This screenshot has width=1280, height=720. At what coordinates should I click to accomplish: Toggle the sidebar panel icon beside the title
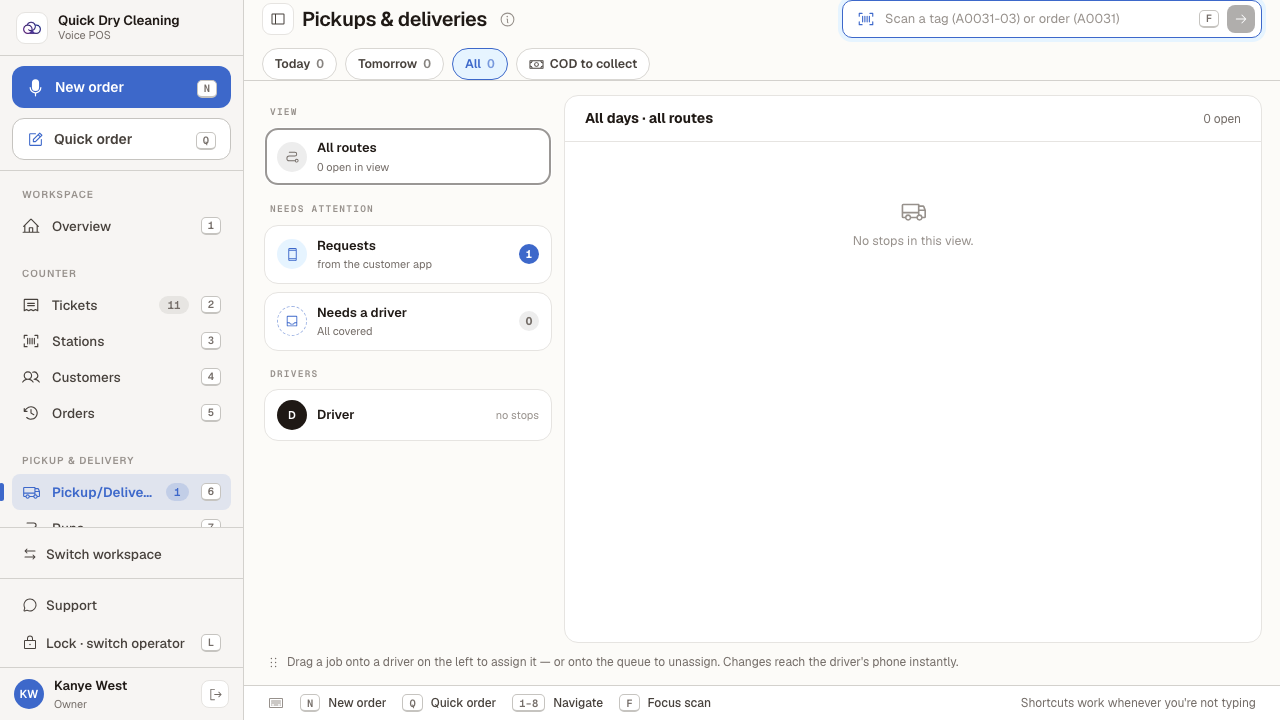(278, 19)
